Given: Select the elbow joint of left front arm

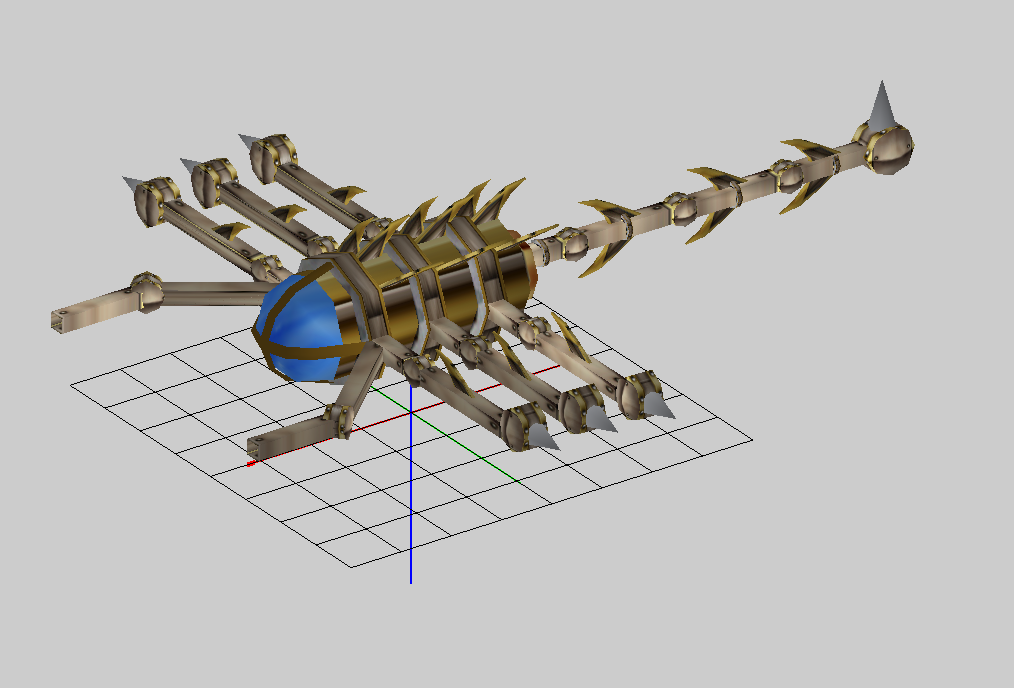Looking at the screenshot, I should coord(147,292).
